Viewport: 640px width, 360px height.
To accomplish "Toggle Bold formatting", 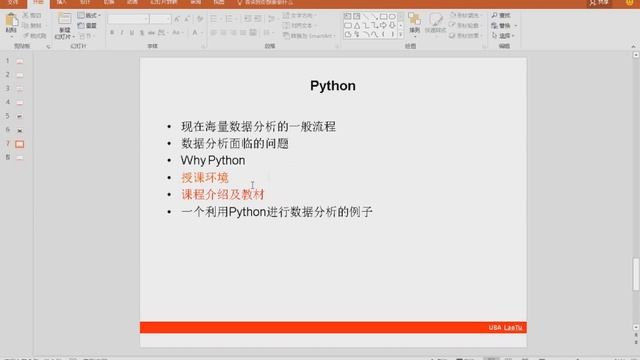I will click(x=112, y=32).
